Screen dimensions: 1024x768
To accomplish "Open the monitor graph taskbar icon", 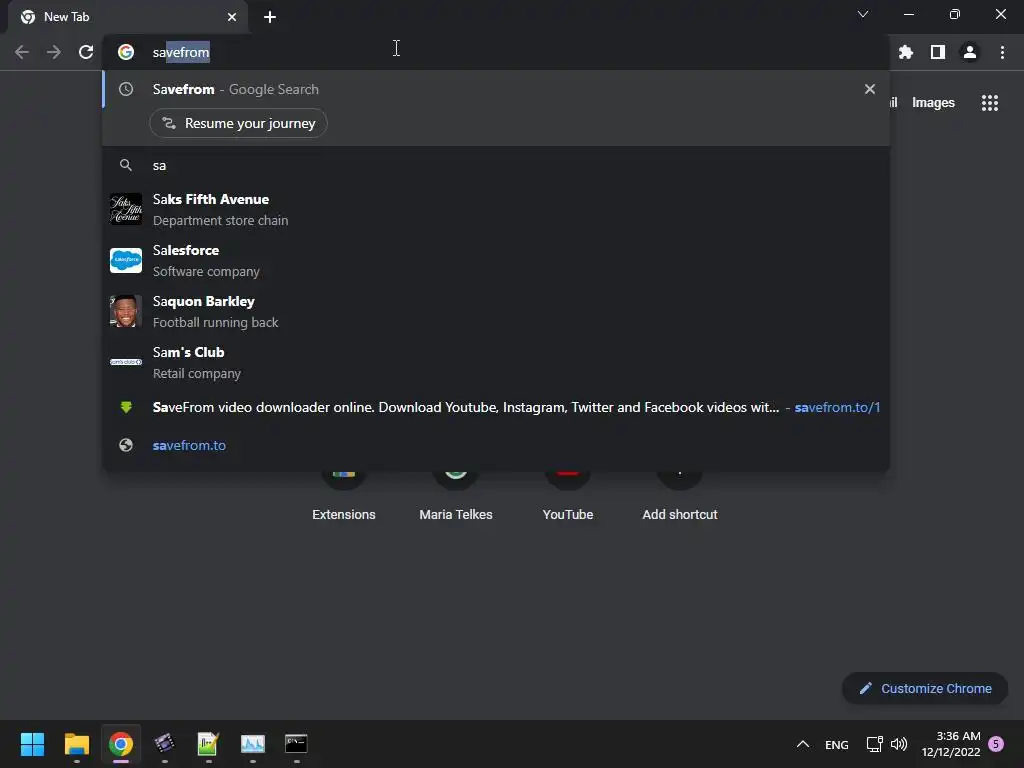I will 253,744.
